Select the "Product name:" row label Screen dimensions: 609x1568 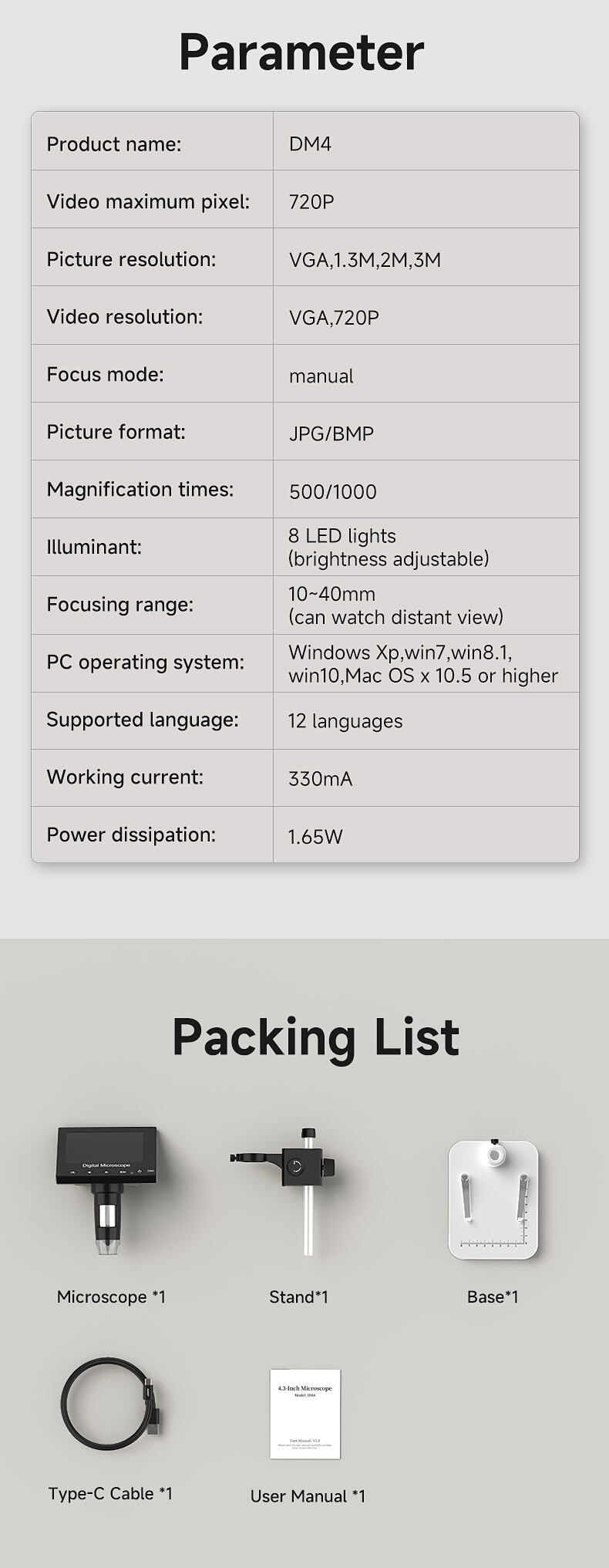(114, 144)
